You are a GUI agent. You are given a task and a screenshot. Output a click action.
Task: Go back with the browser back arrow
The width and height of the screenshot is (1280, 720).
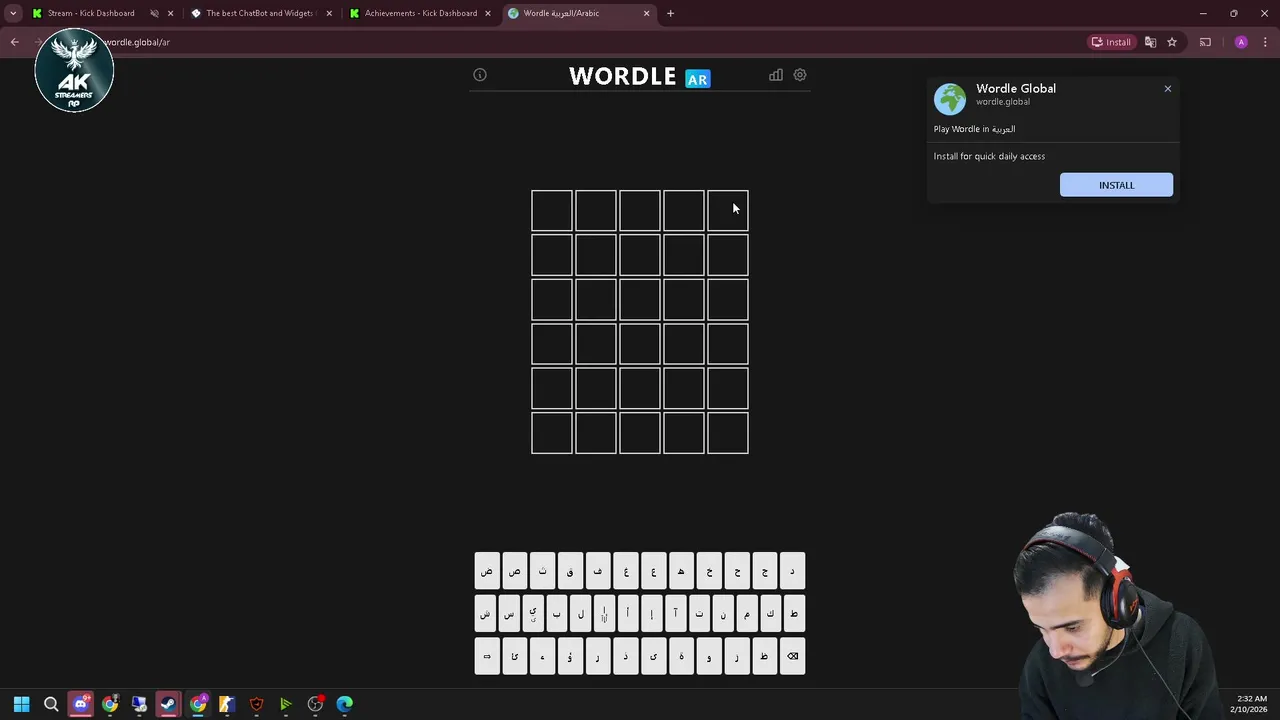tap(15, 42)
